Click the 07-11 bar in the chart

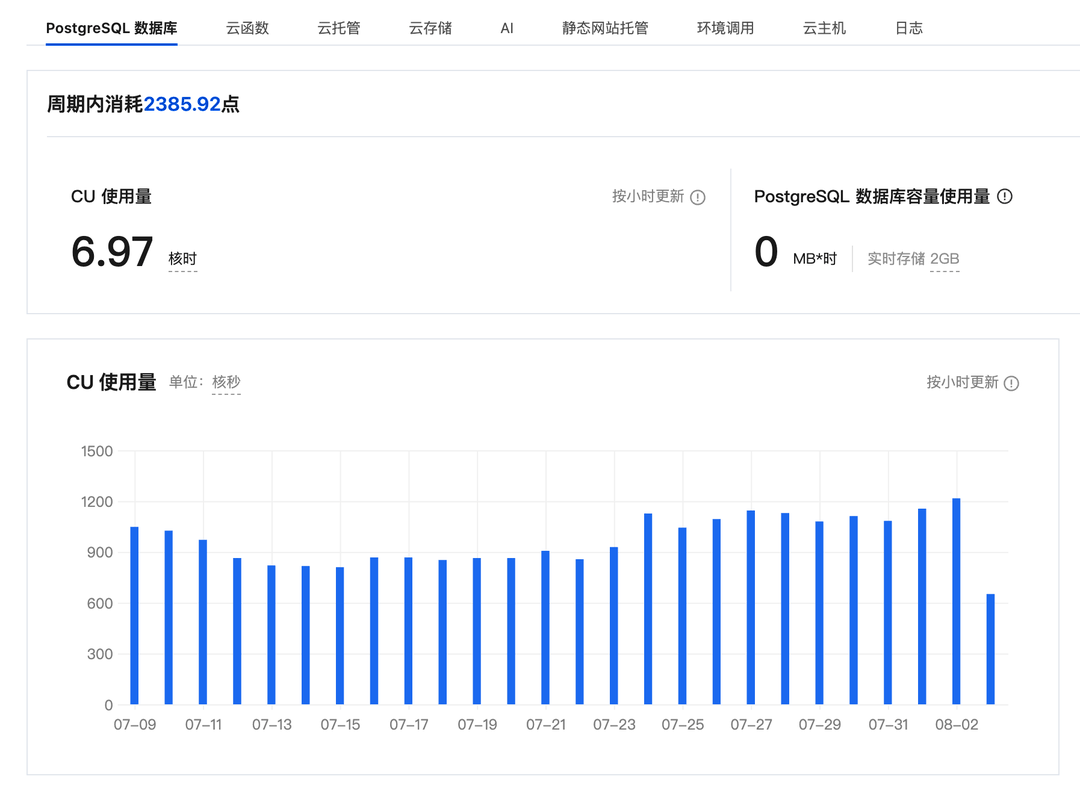(202, 622)
